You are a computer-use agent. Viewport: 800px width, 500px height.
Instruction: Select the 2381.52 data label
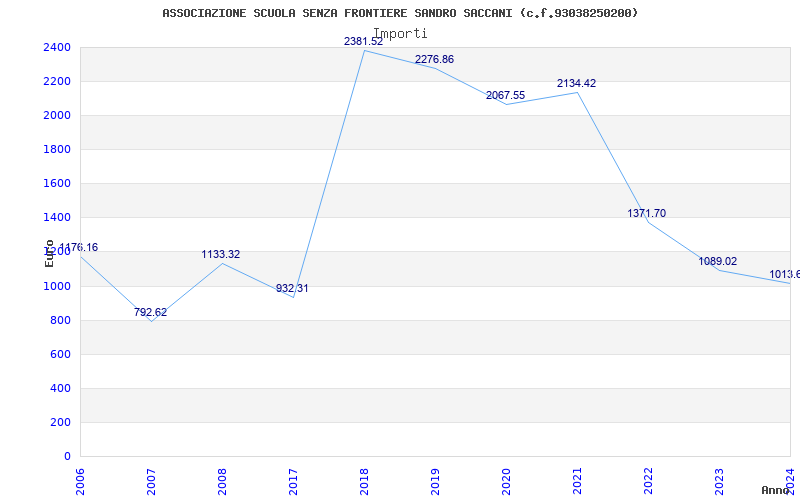pos(363,42)
